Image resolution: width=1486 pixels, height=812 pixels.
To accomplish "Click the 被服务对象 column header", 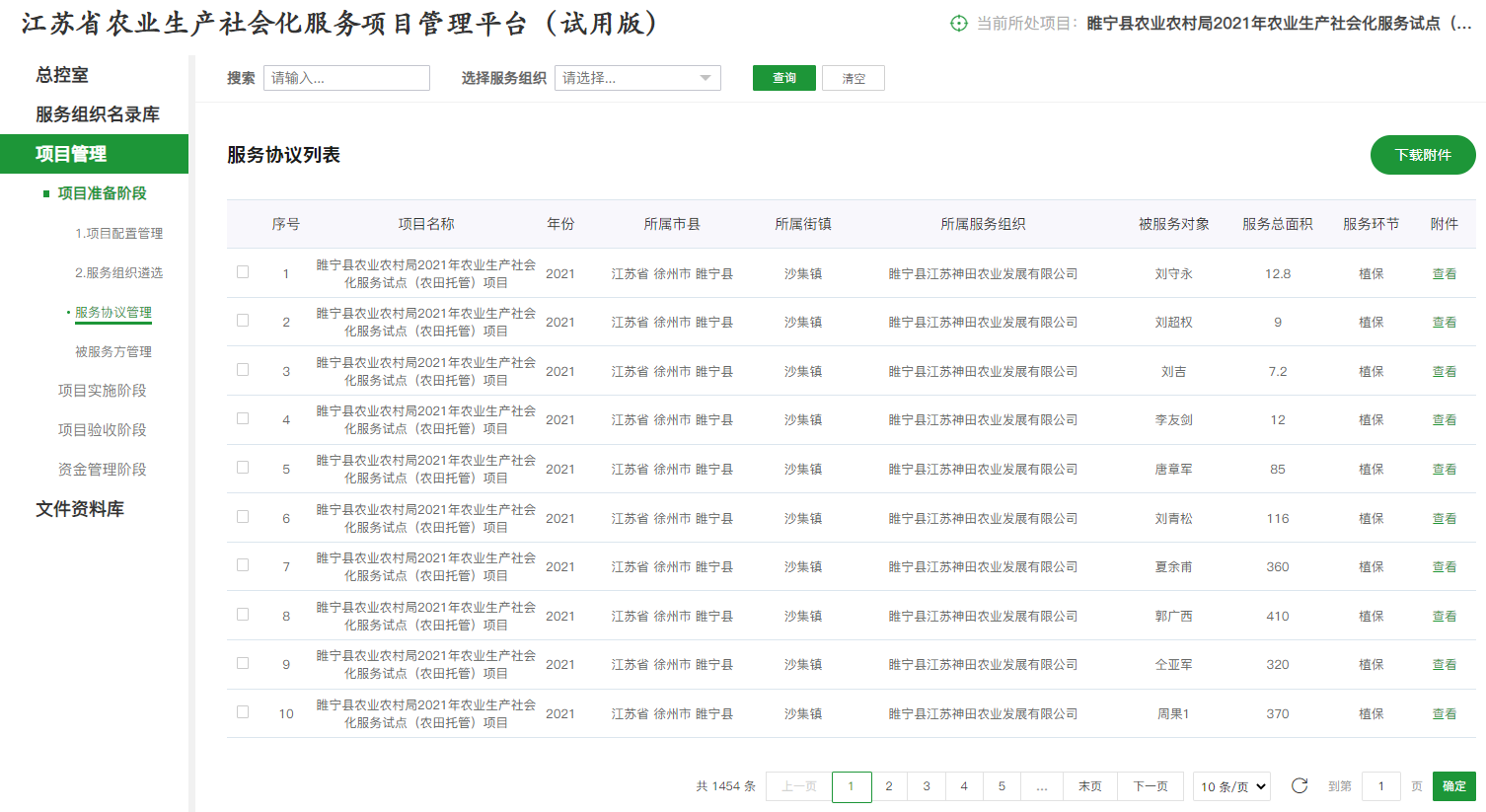I will (1174, 224).
